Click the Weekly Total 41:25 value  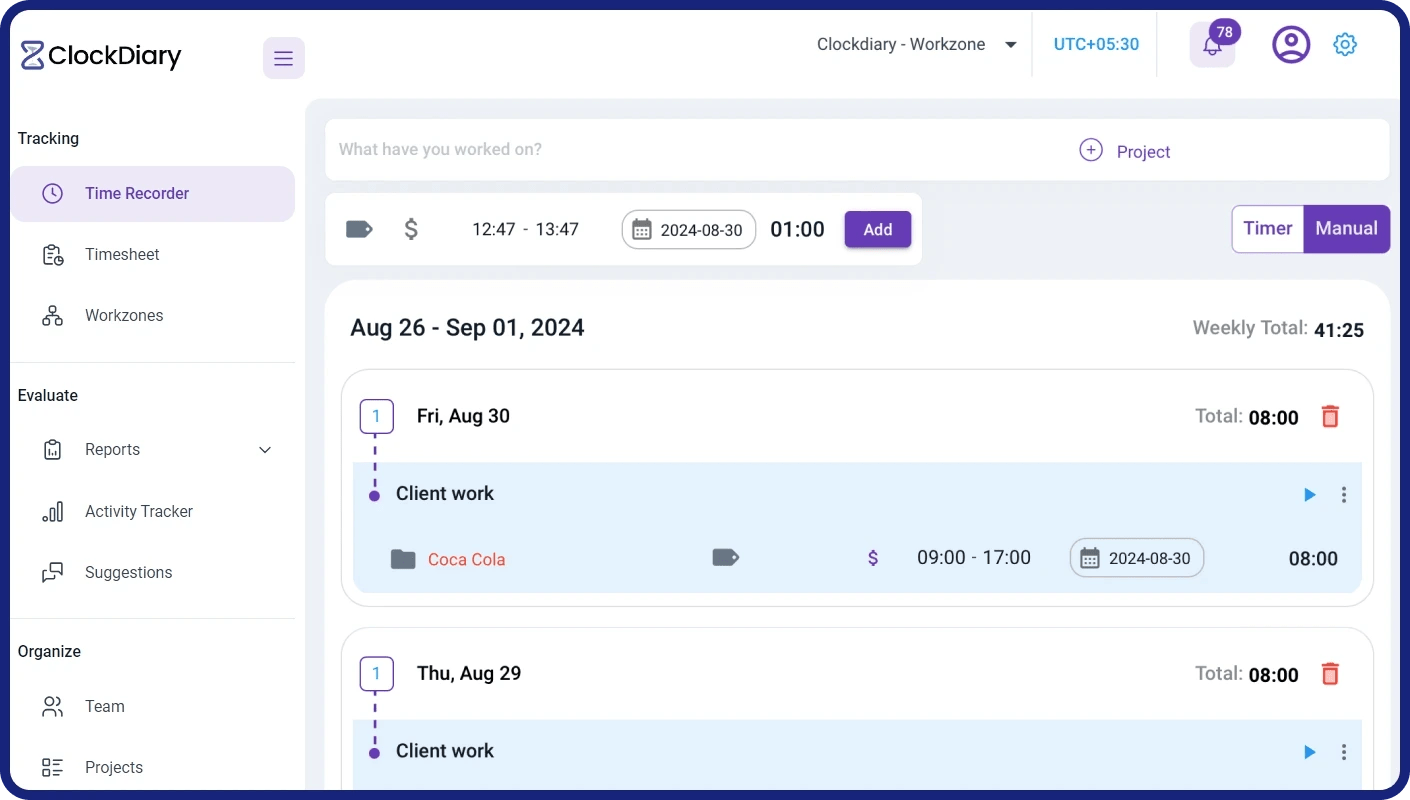tap(1339, 329)
